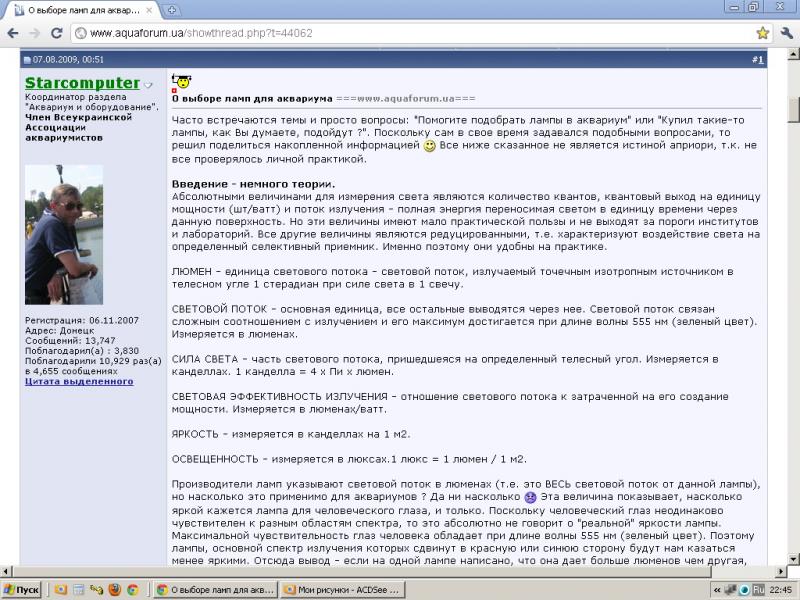Click the vertical scrollbar up arrow
This screenshot has height=600, width=800.
tap(793, 53)
